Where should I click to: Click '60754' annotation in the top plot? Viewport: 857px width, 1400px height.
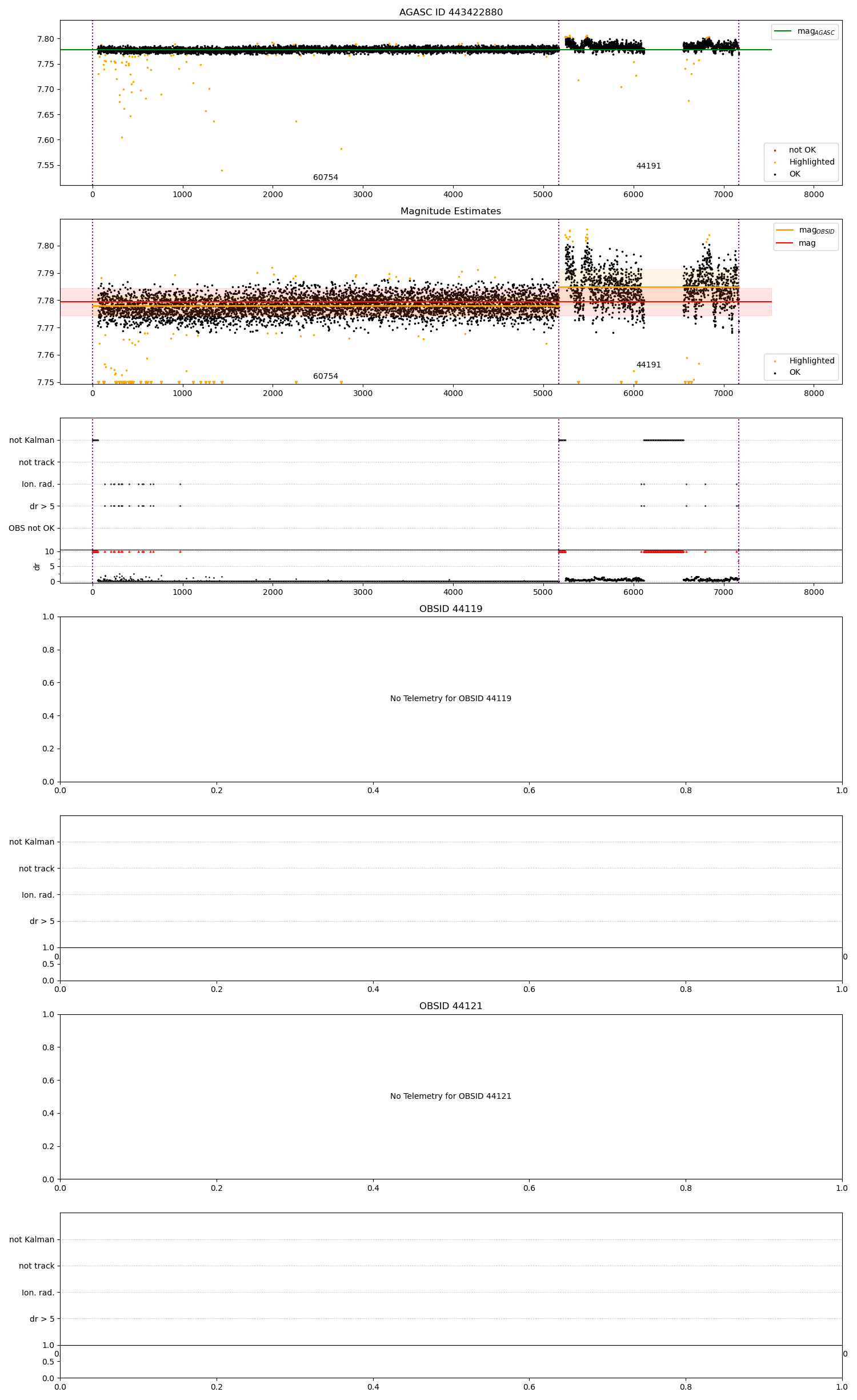pos(326,178)
